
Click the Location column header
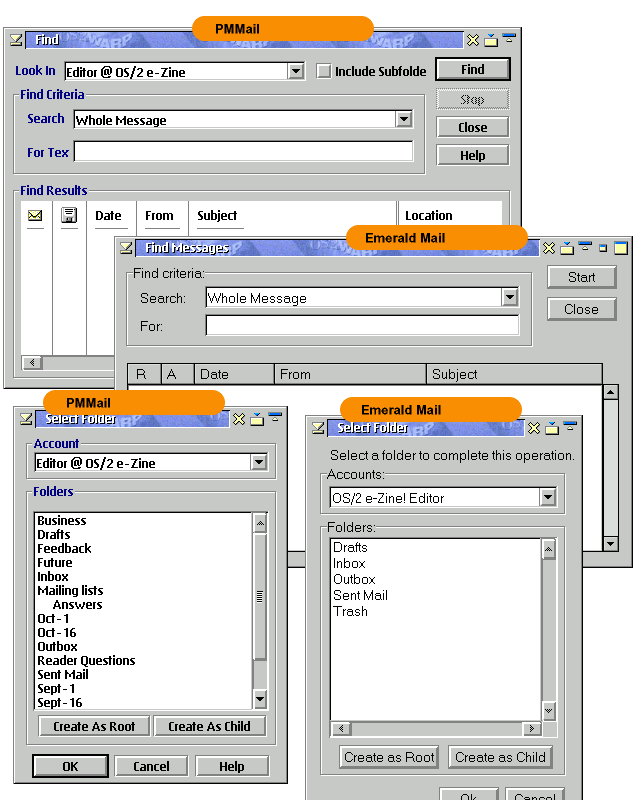(x=429, y=216)
